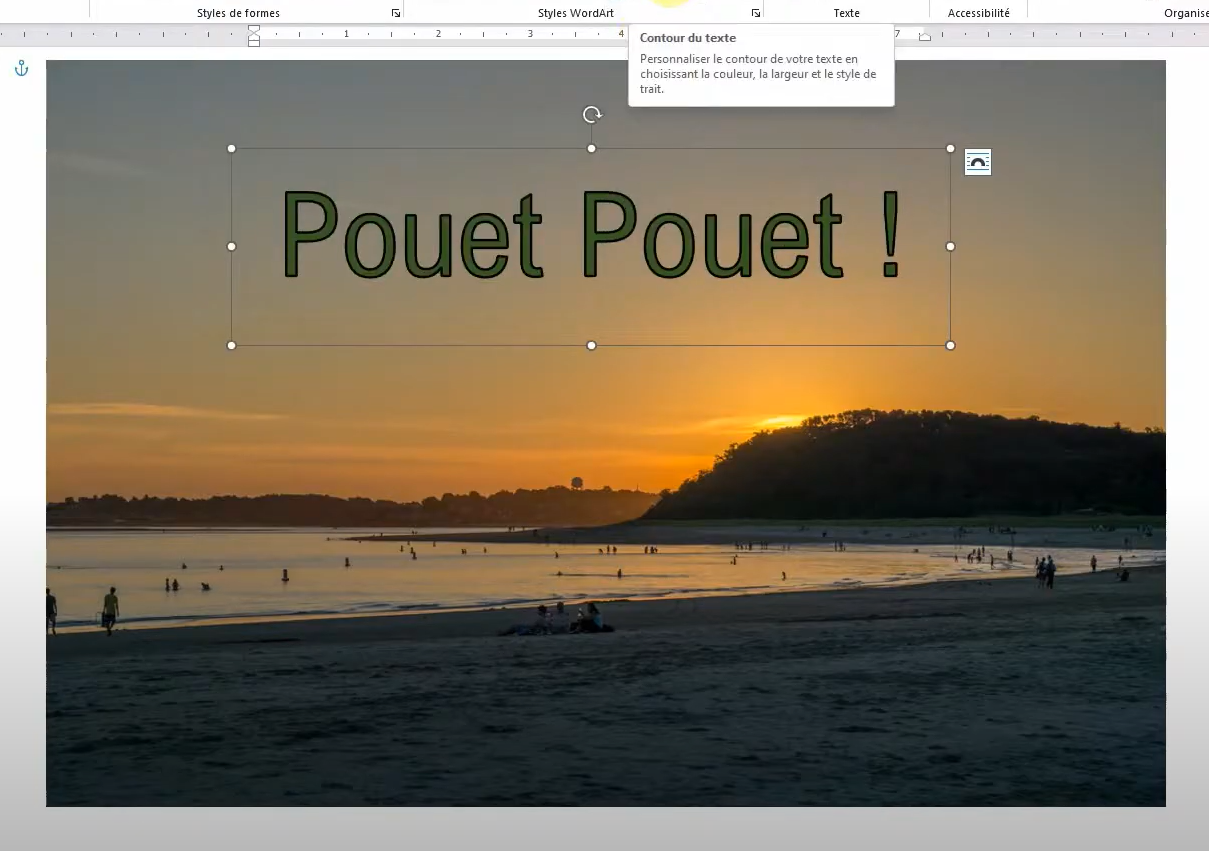
Task: Open the Styles WordArt dialog launcher
Action: [x=755, y=13]
